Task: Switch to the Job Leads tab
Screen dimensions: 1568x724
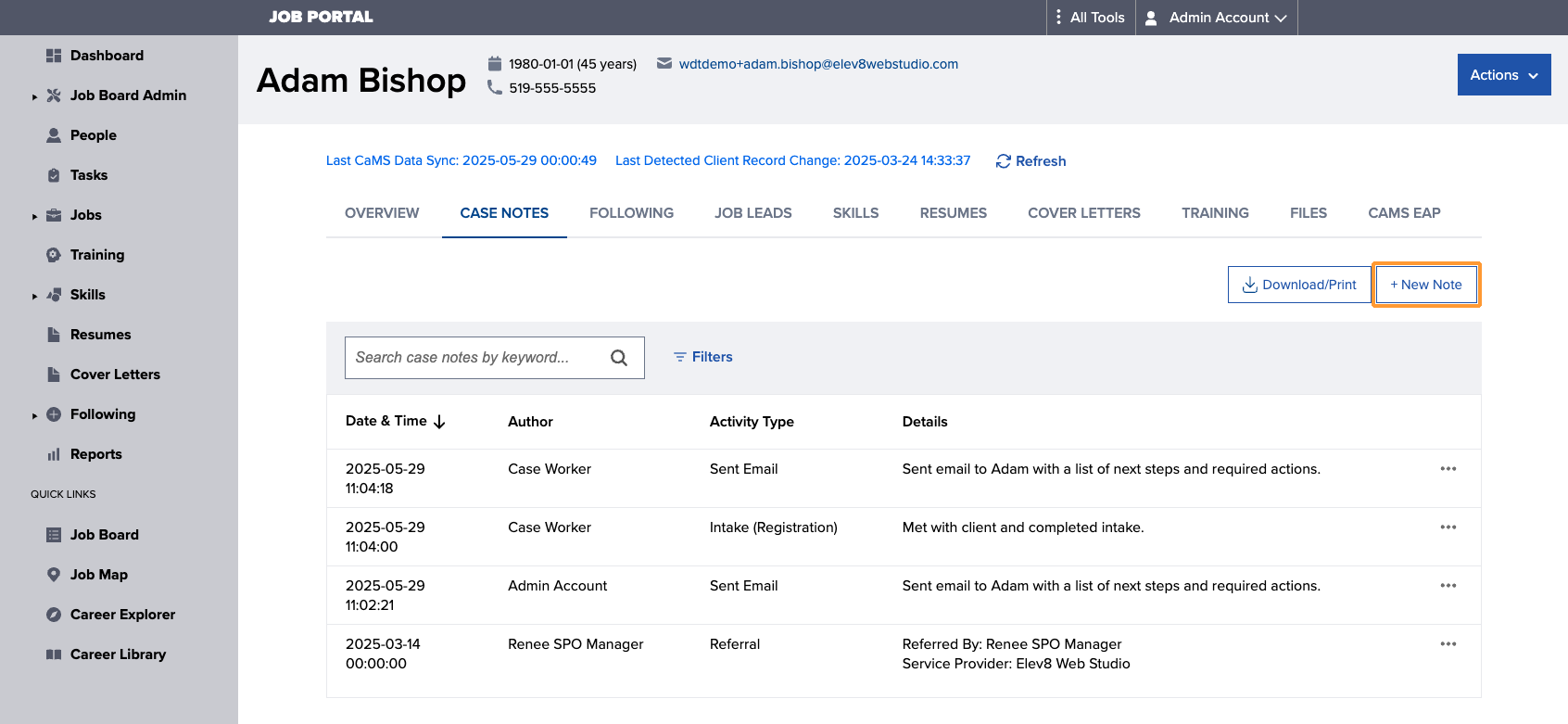Action: 753,213
